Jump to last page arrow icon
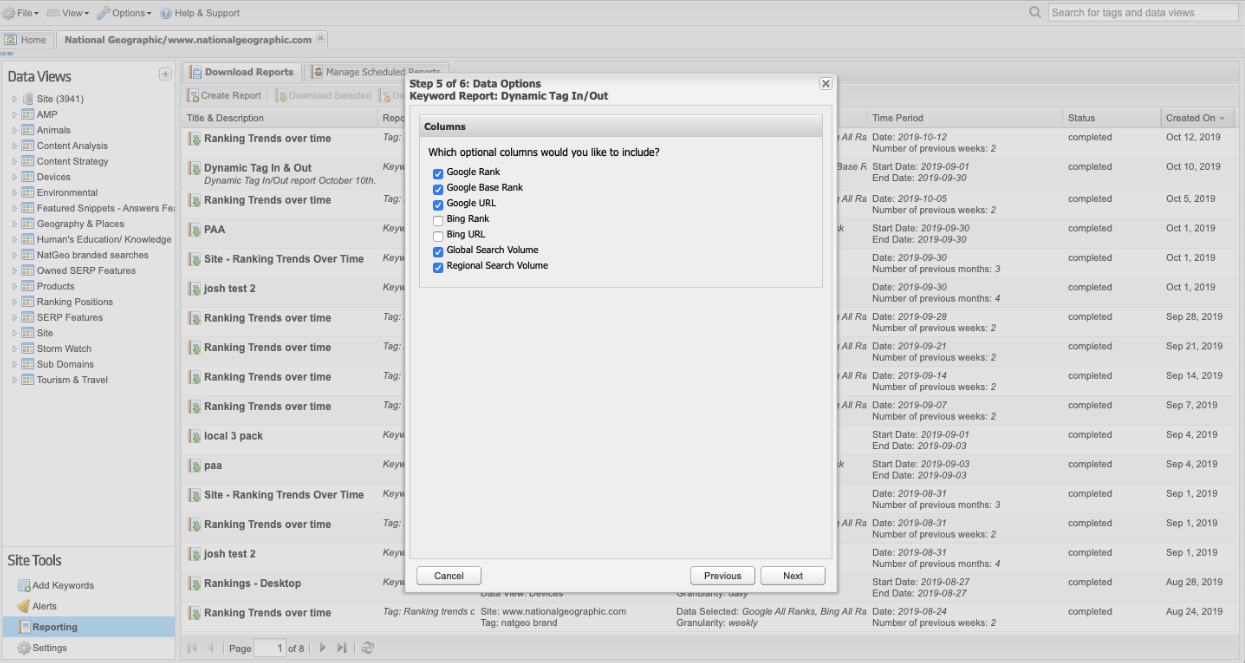The width and height of the screenshot is (1245, 663). click(342, 648)
